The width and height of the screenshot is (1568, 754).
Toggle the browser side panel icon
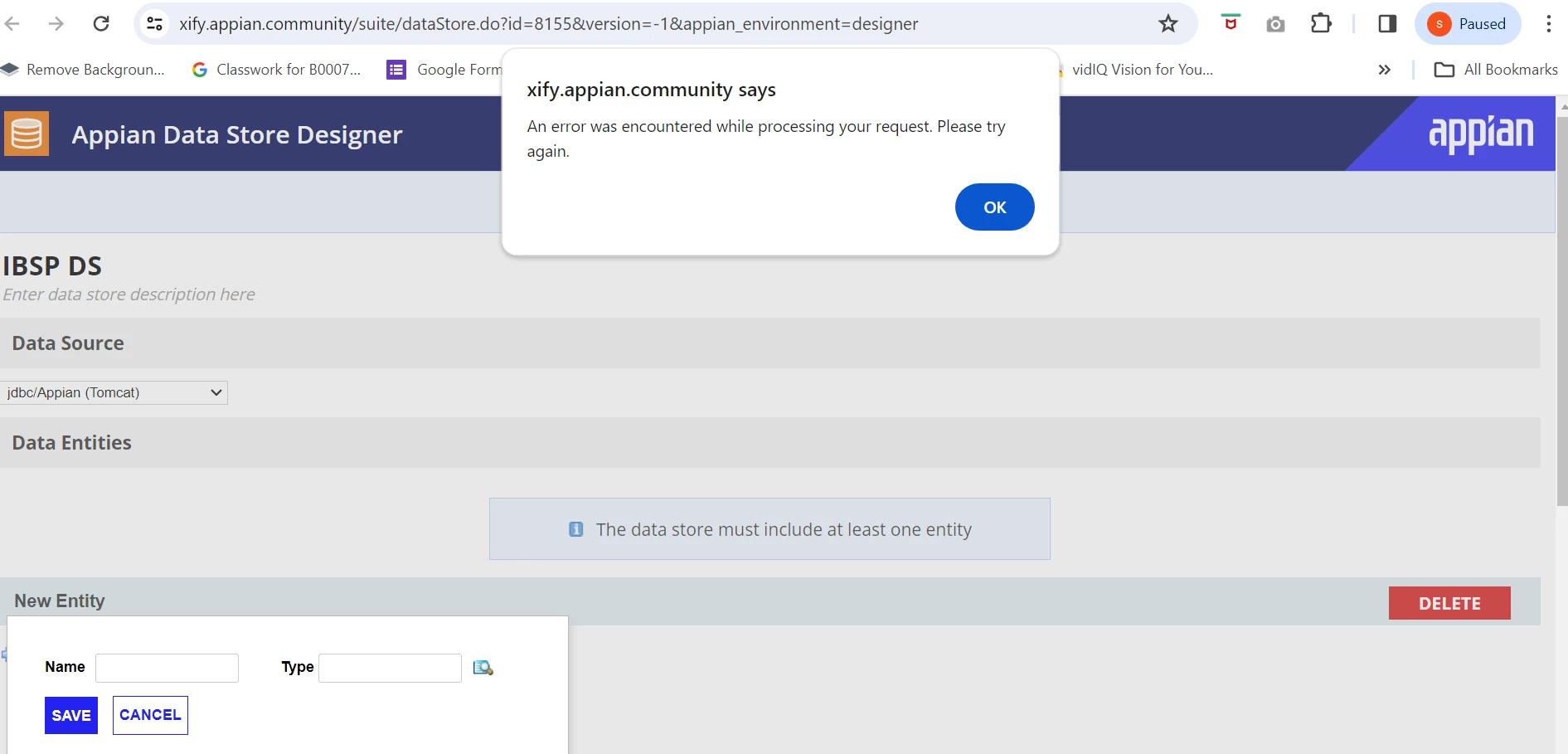point(1387,23)
